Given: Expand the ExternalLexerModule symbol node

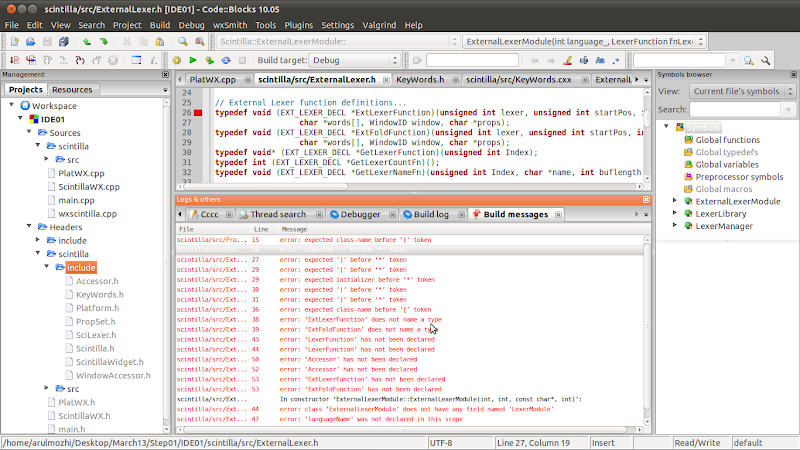Looking at the screenshot, I should pyautogui.click(x=675, y=200).
